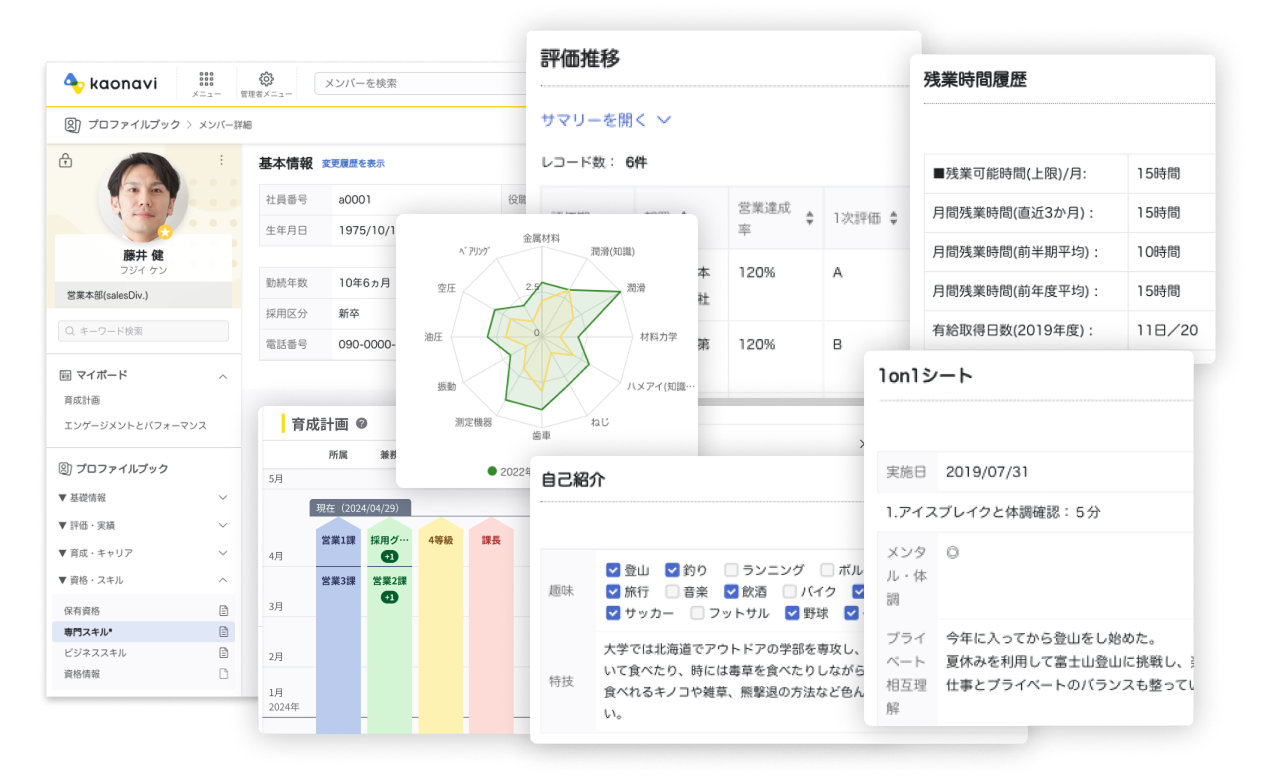
Task: Click the 営業本部(salesDiv.) department label
Action: [x=107, y=296]
